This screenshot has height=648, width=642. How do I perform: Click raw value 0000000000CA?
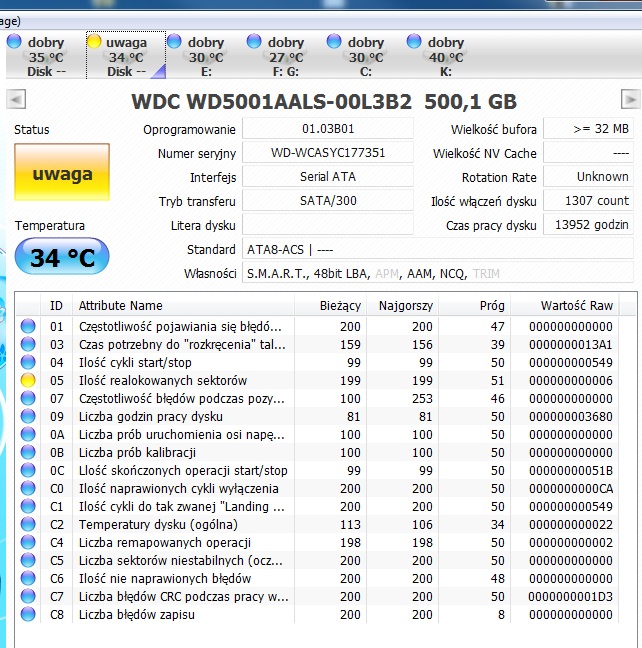point(570,488)
